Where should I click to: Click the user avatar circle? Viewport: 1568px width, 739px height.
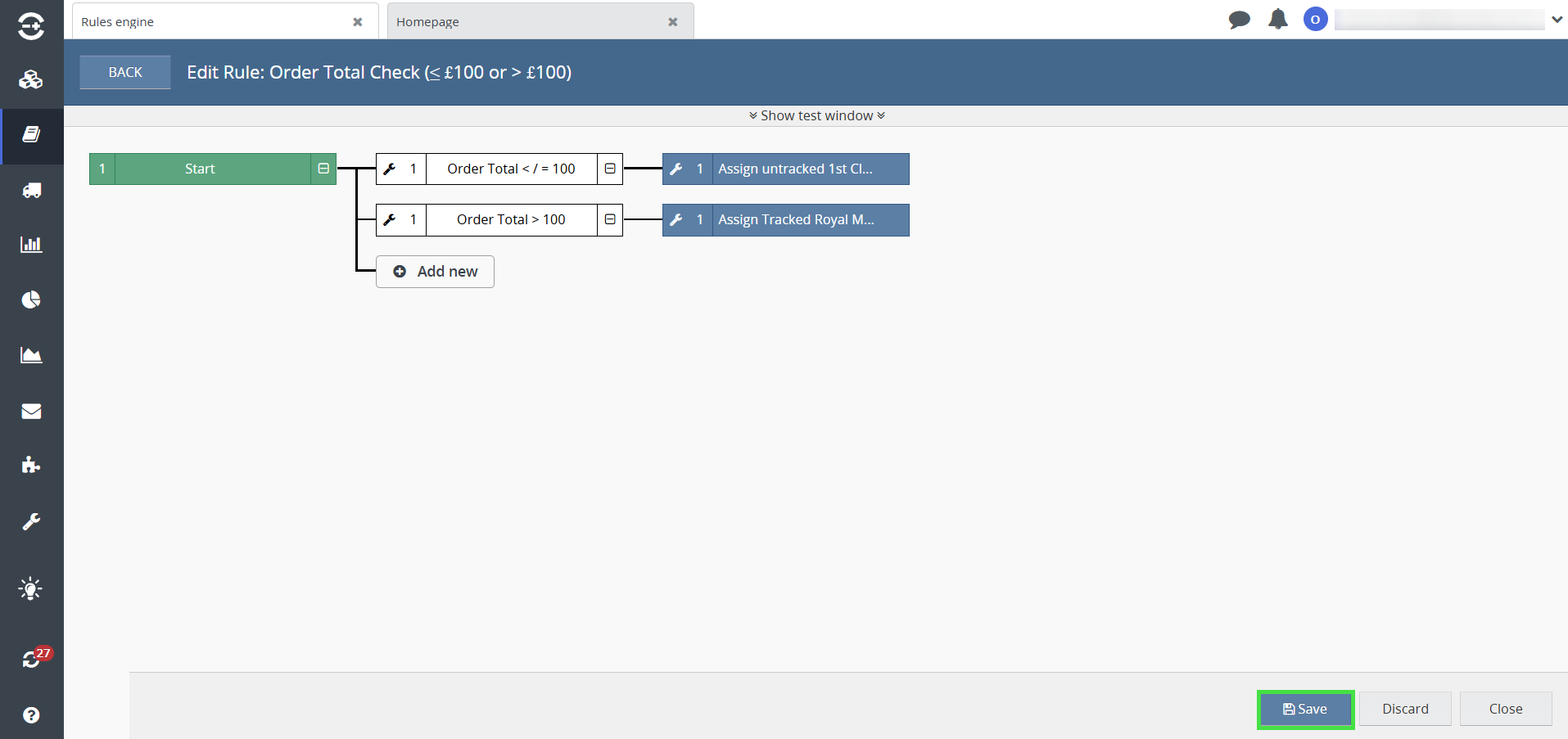(x=1315, y=19)
